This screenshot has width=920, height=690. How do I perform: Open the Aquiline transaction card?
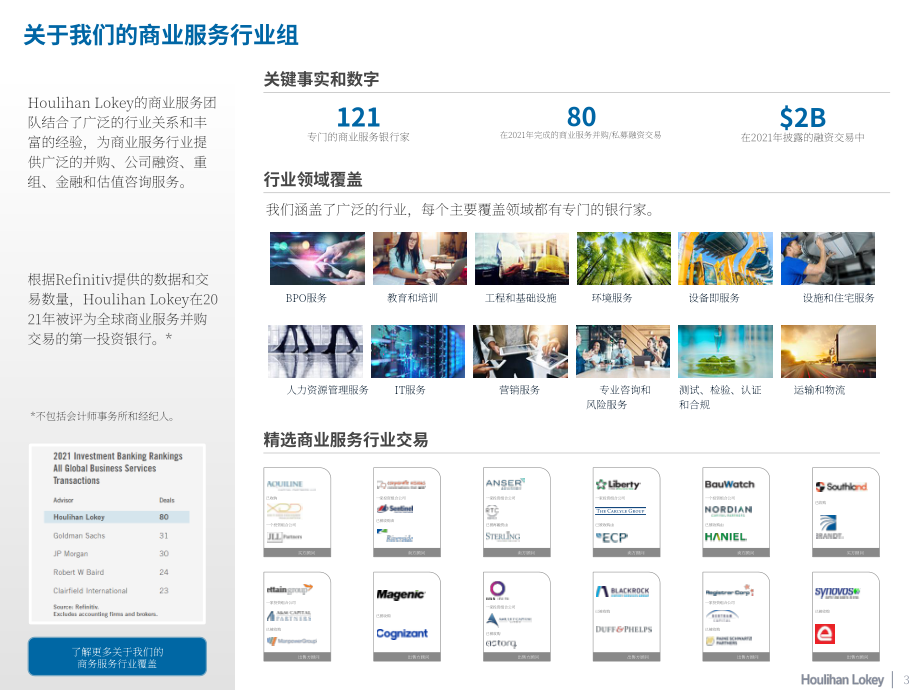pos(297,512)
